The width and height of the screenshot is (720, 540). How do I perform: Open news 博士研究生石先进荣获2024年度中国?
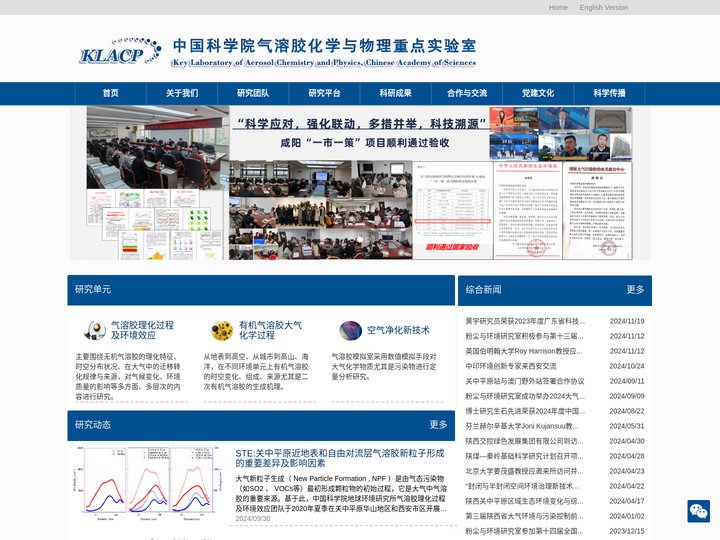point(525,411)
